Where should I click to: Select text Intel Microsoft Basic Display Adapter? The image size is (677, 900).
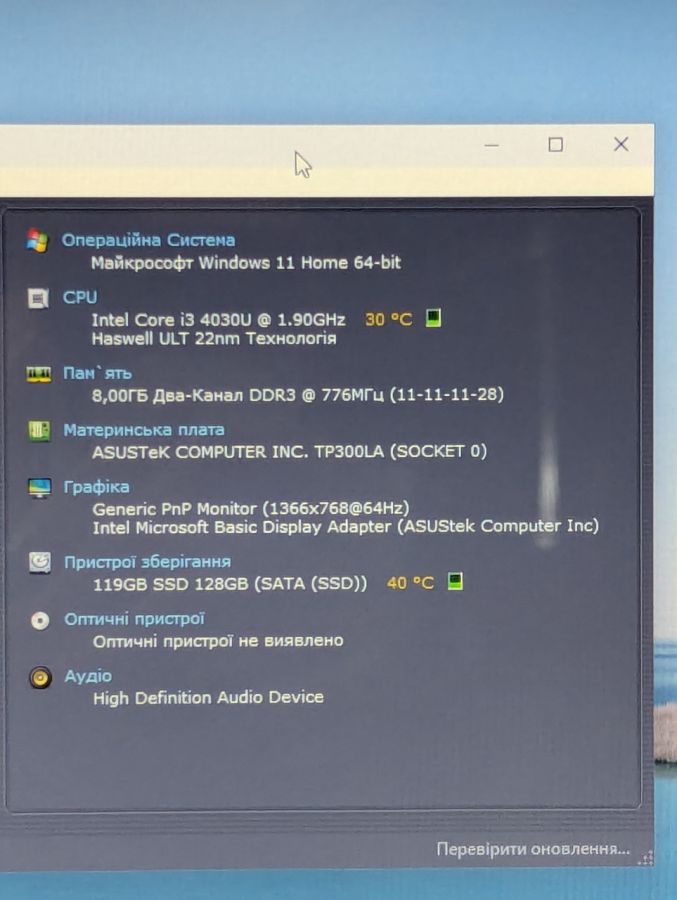coord(242,527)
